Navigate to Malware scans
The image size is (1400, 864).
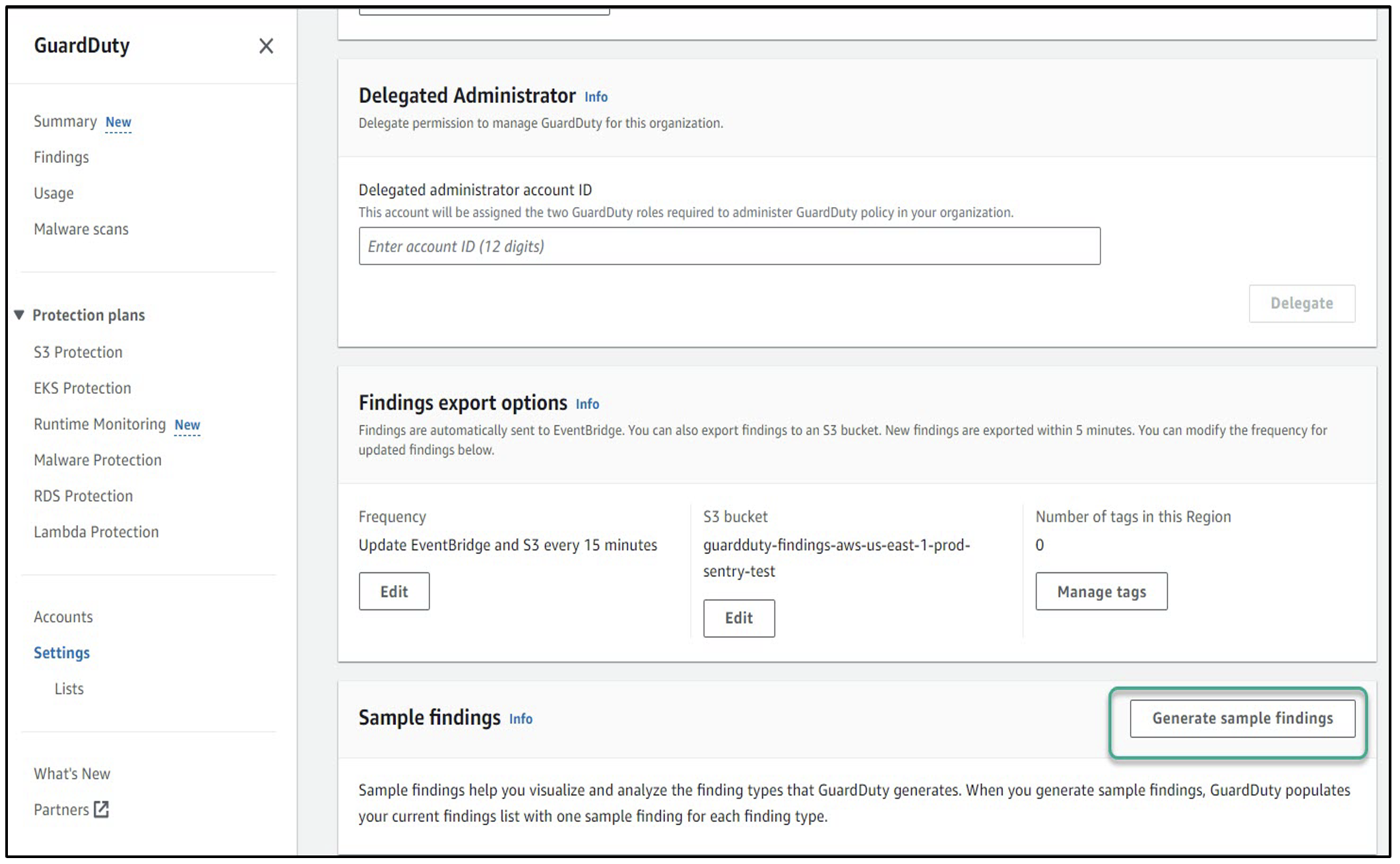[81, 229]
